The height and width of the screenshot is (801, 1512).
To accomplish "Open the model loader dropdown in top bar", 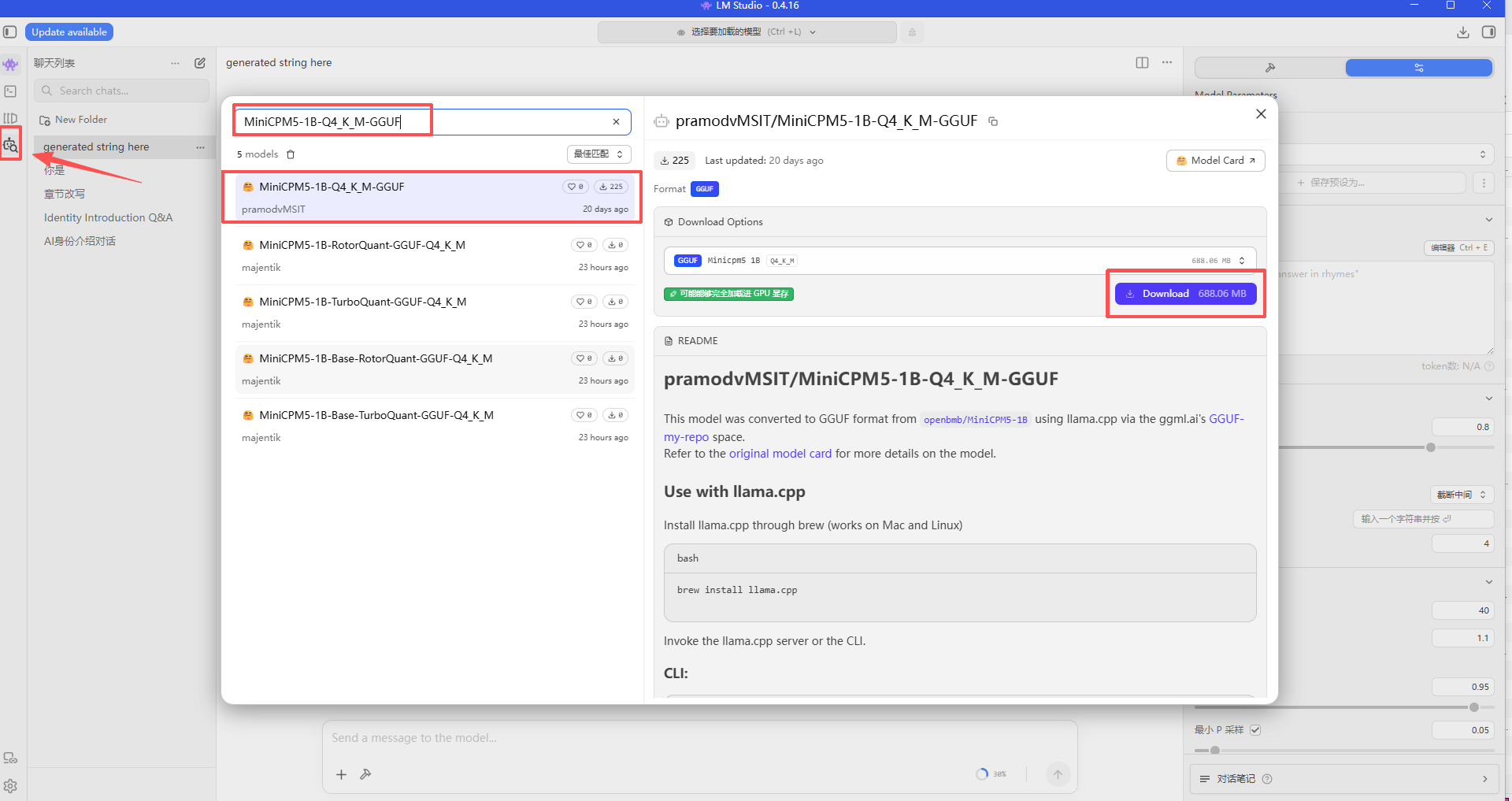I will coord(747,32).
